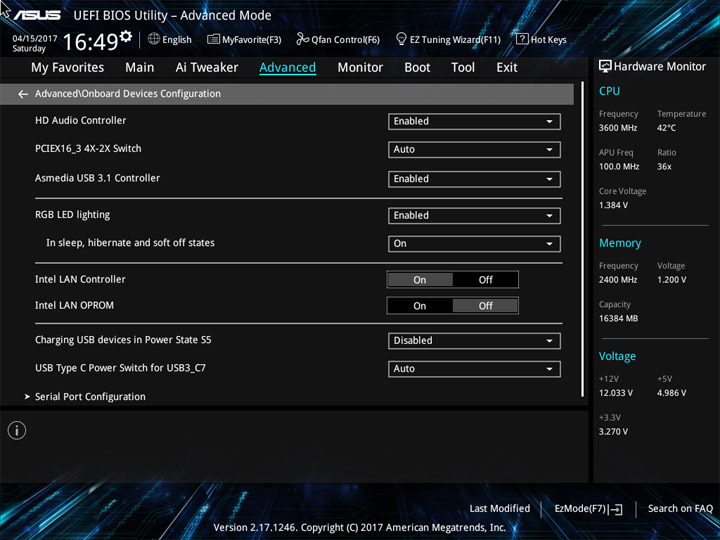The width and height of the screenshot is (720, 540).
Task: Open the PCIEX16_3 4X-2X Switch dropdown
Action: [474, 150]
